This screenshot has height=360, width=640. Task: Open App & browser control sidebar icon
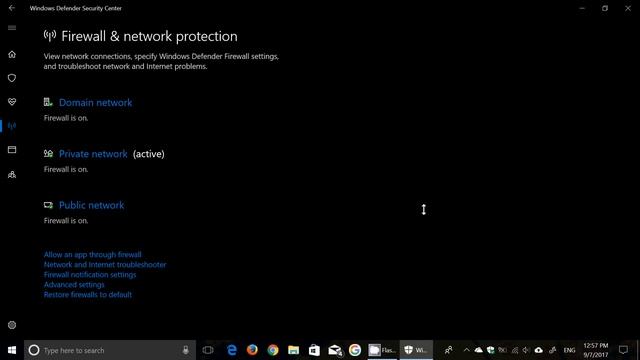coord(12,150)
